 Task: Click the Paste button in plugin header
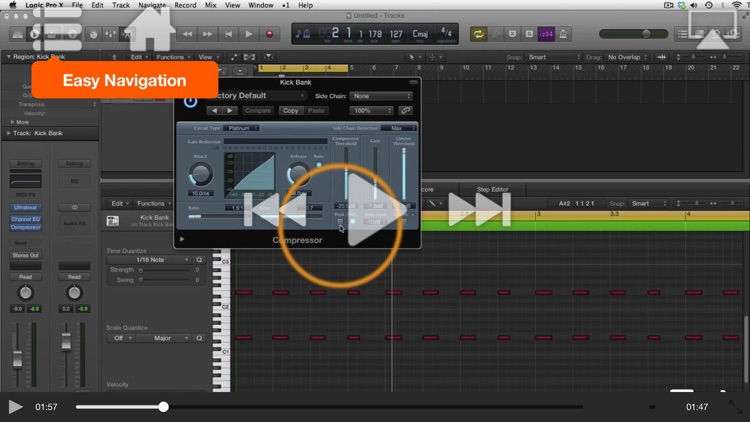[x=316, y=111]
